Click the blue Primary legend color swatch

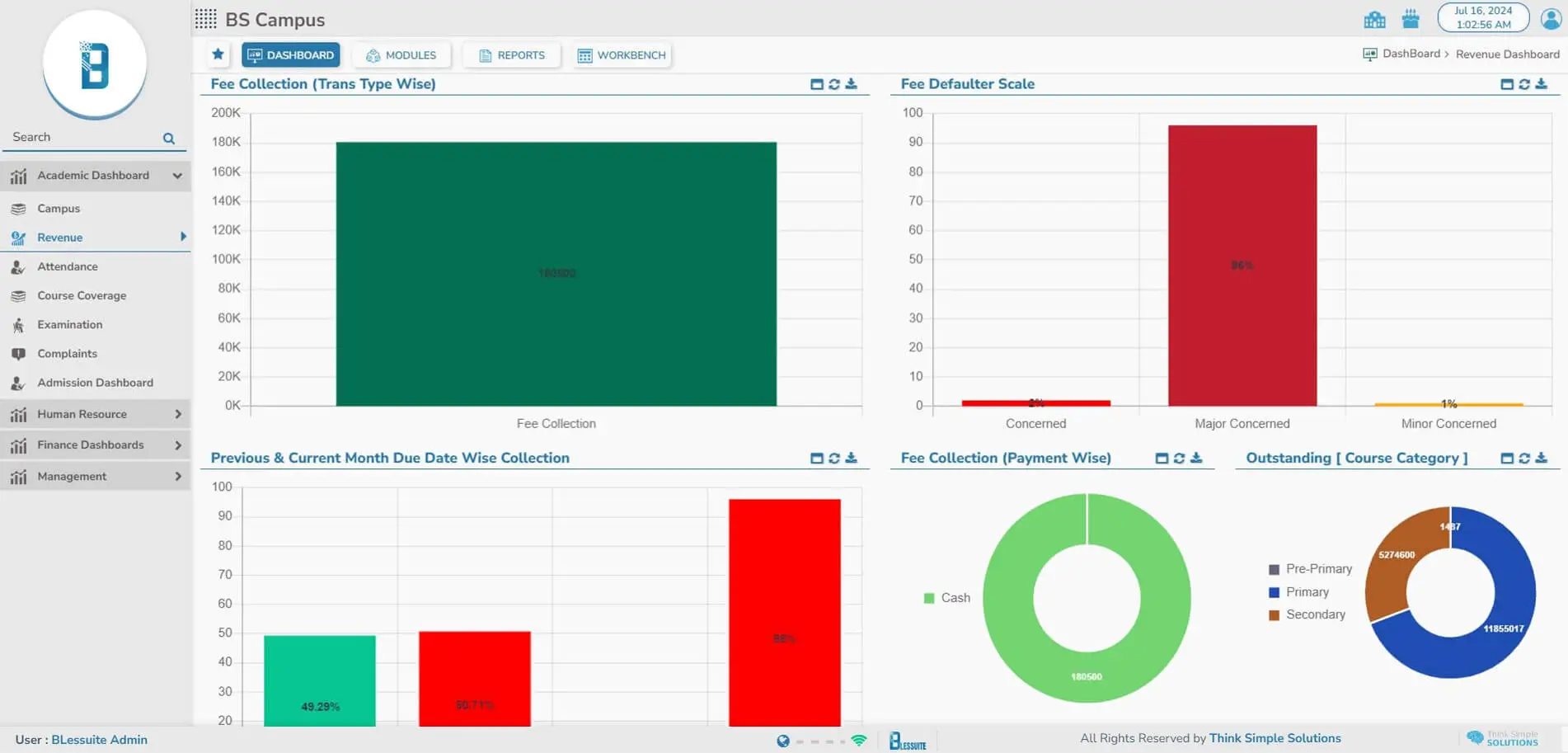pyautogui.click(x=1274, y=592)
